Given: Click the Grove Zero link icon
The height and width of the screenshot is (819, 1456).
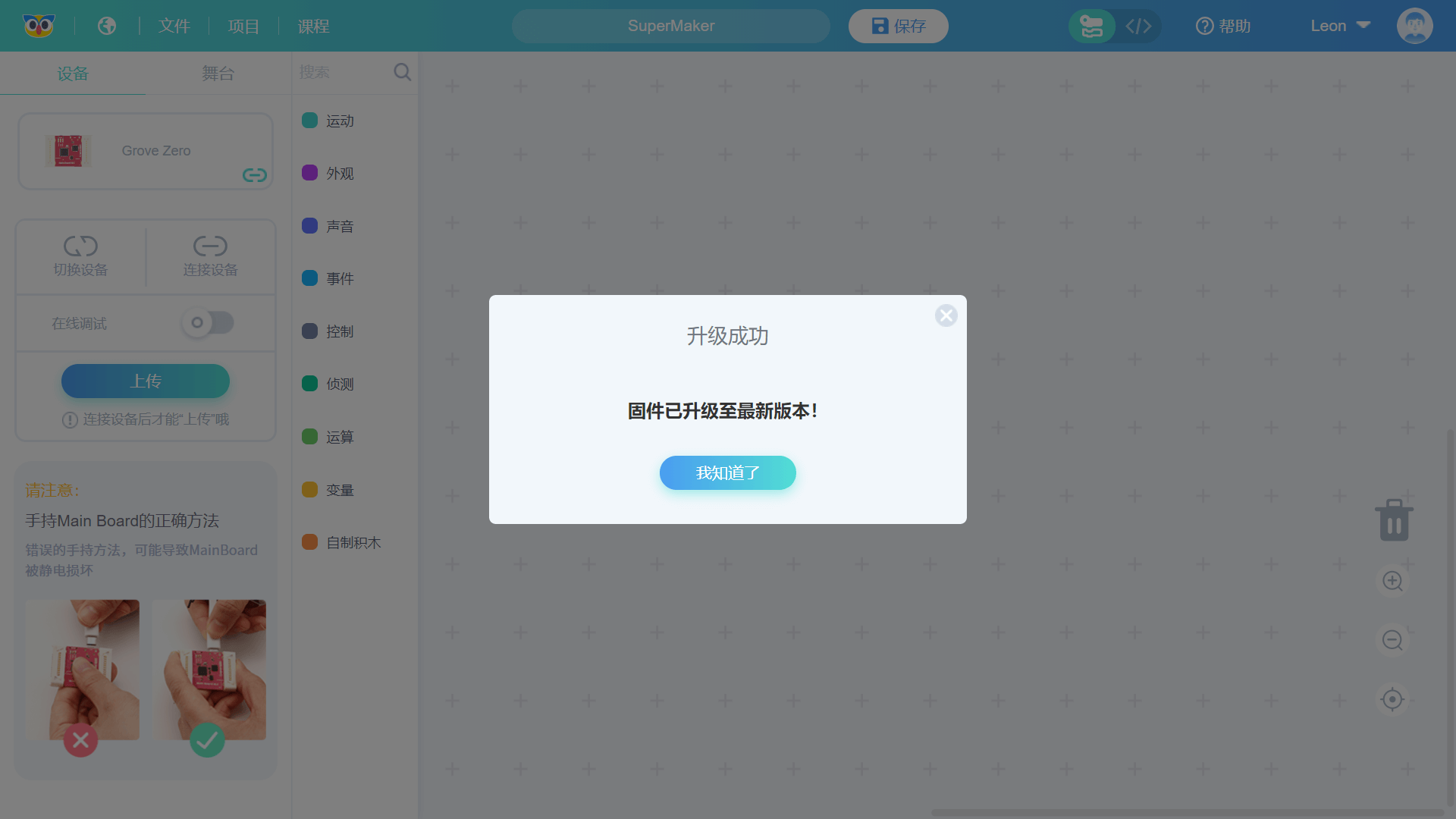Looking at the screenshot, I should click(254, 175).
